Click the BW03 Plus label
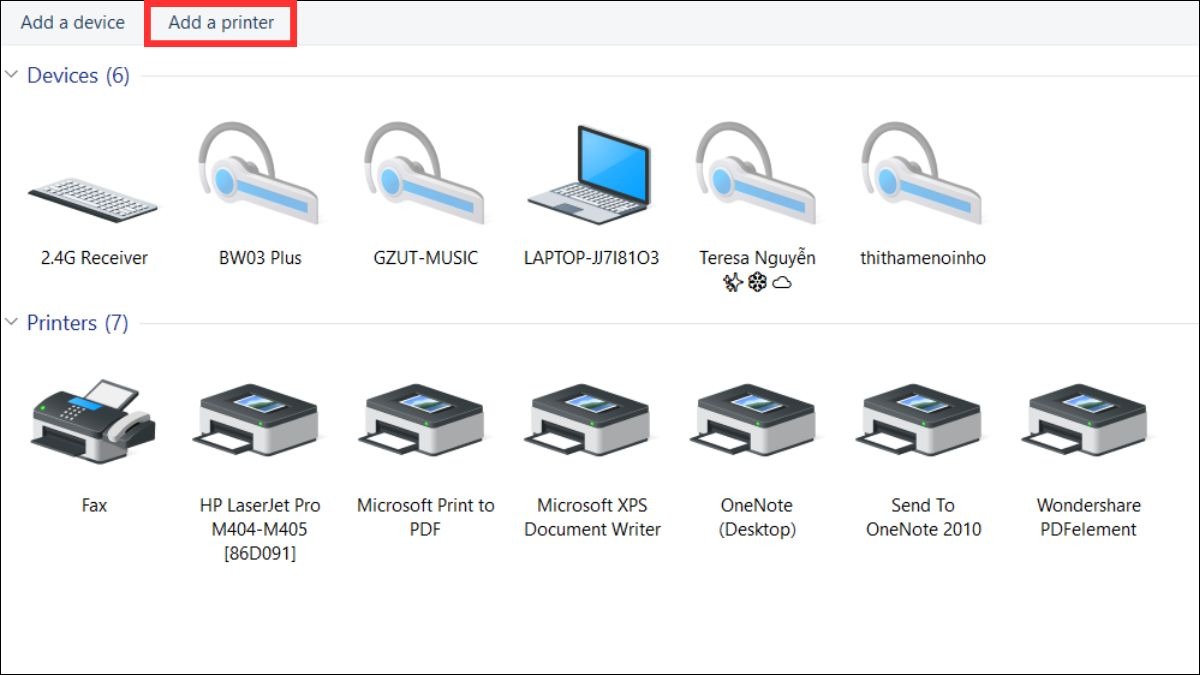Screen dimensions: 1200x675 click(x=260, y=258)
